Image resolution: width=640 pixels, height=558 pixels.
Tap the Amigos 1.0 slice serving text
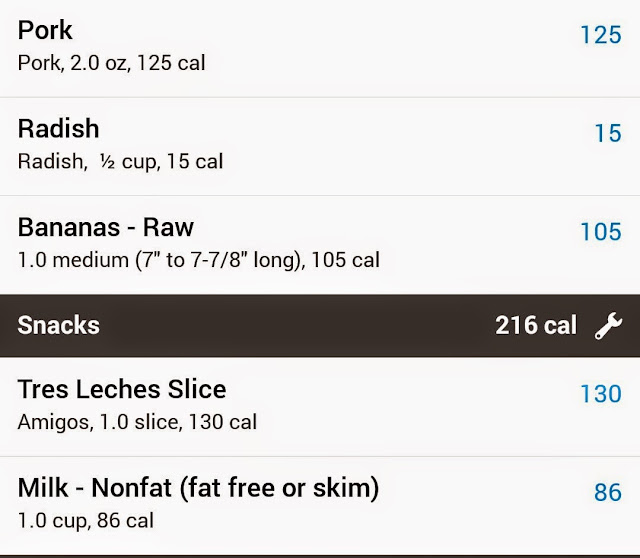click(x=137, y=422)
